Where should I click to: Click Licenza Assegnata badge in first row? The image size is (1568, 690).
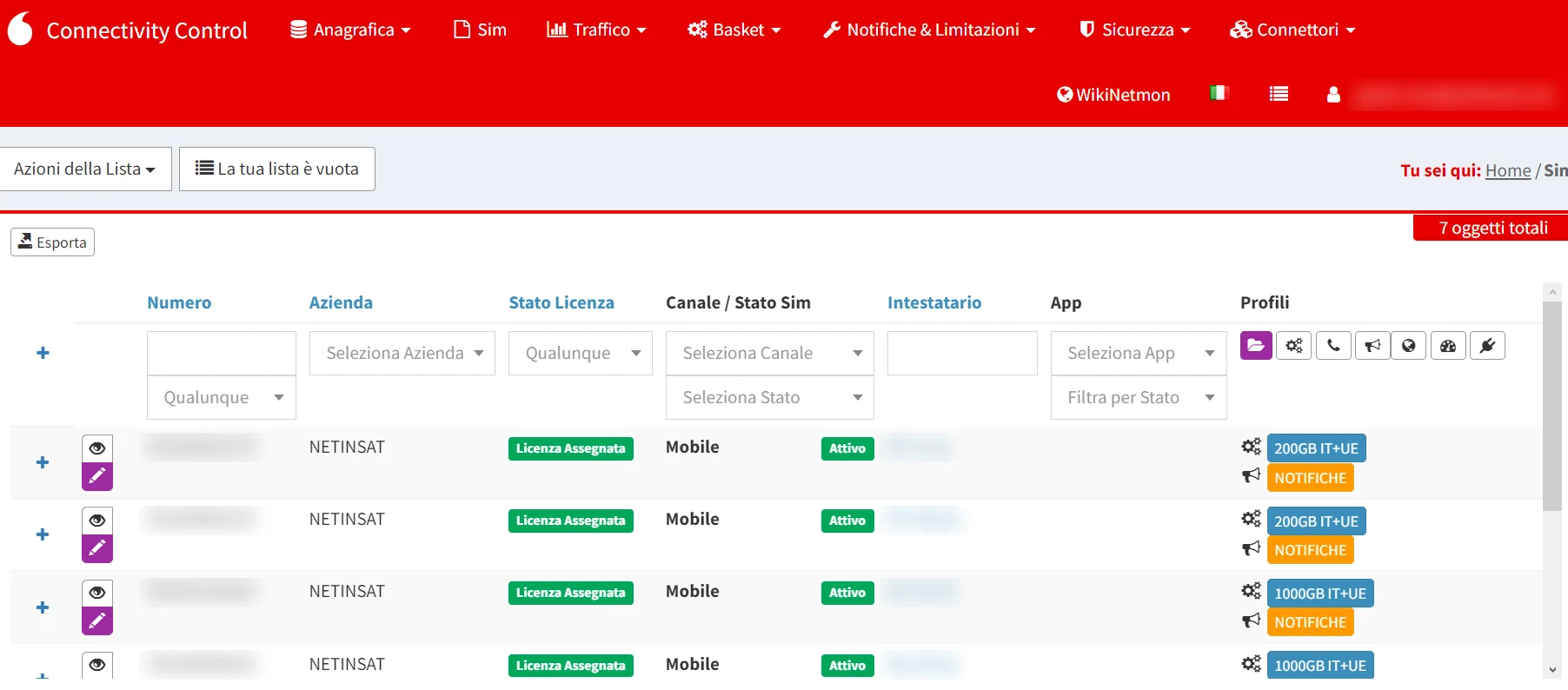[571, 448]
